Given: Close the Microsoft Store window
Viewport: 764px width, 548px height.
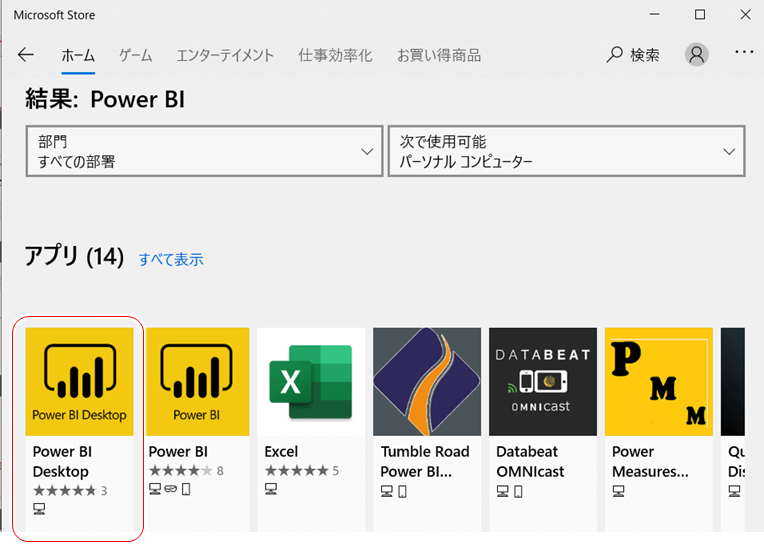Looking at the screenshot, I should pos(745,15).
